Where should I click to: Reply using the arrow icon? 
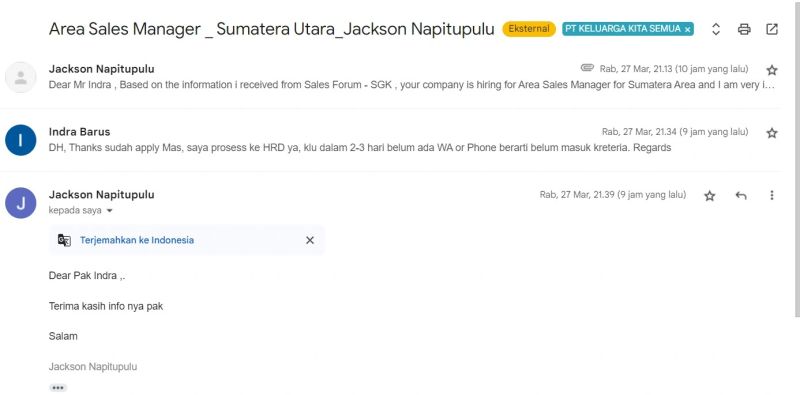point(741,195)
